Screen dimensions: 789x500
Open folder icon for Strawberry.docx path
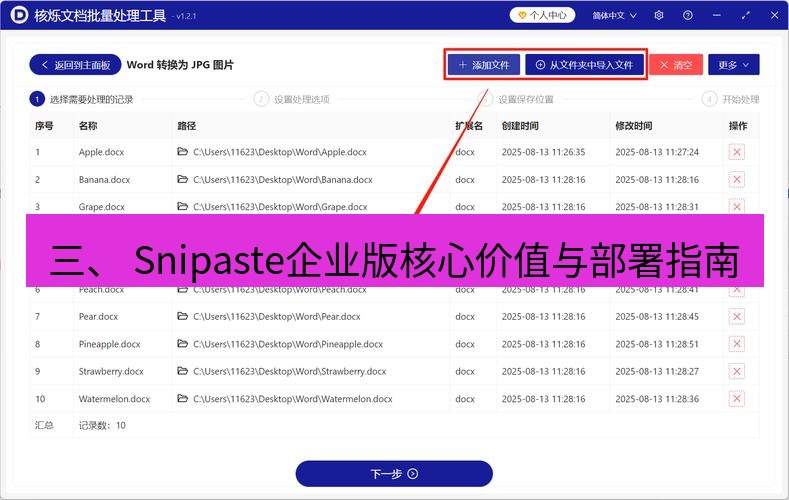tap(183, 371)
